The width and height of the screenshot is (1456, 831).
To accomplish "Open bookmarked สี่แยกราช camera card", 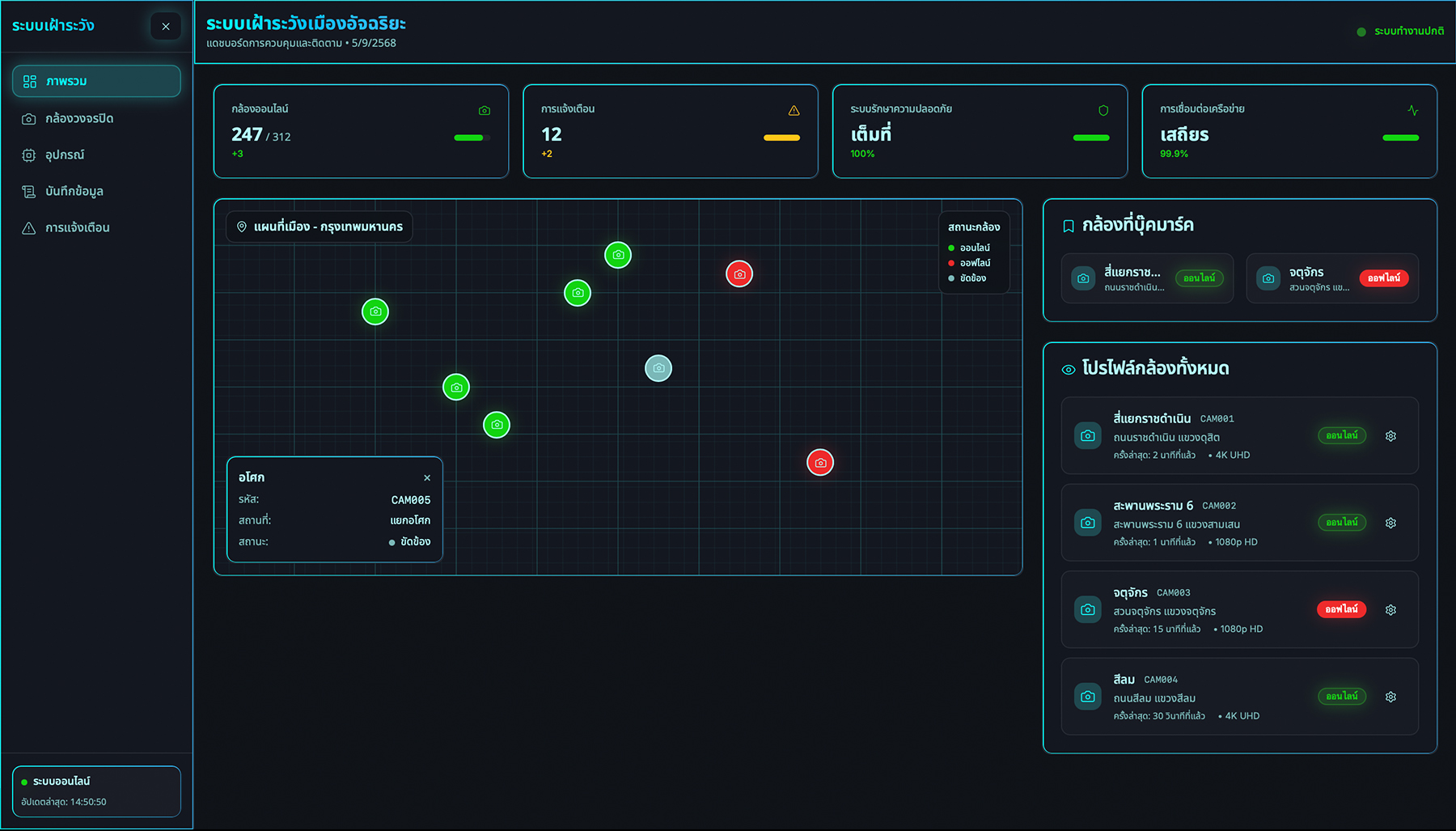I will (1147, 278).
